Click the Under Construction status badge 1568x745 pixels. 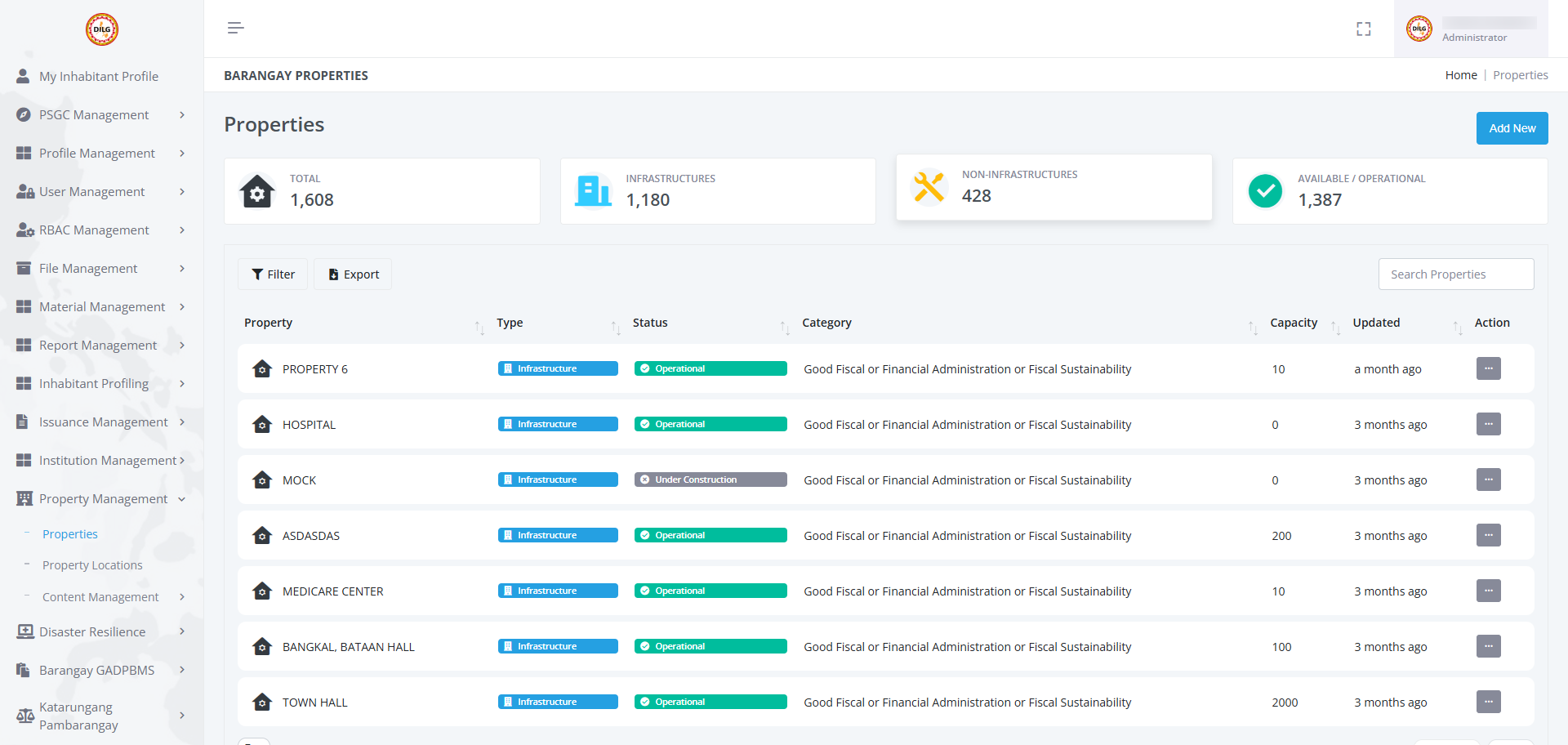click(710, 480)
